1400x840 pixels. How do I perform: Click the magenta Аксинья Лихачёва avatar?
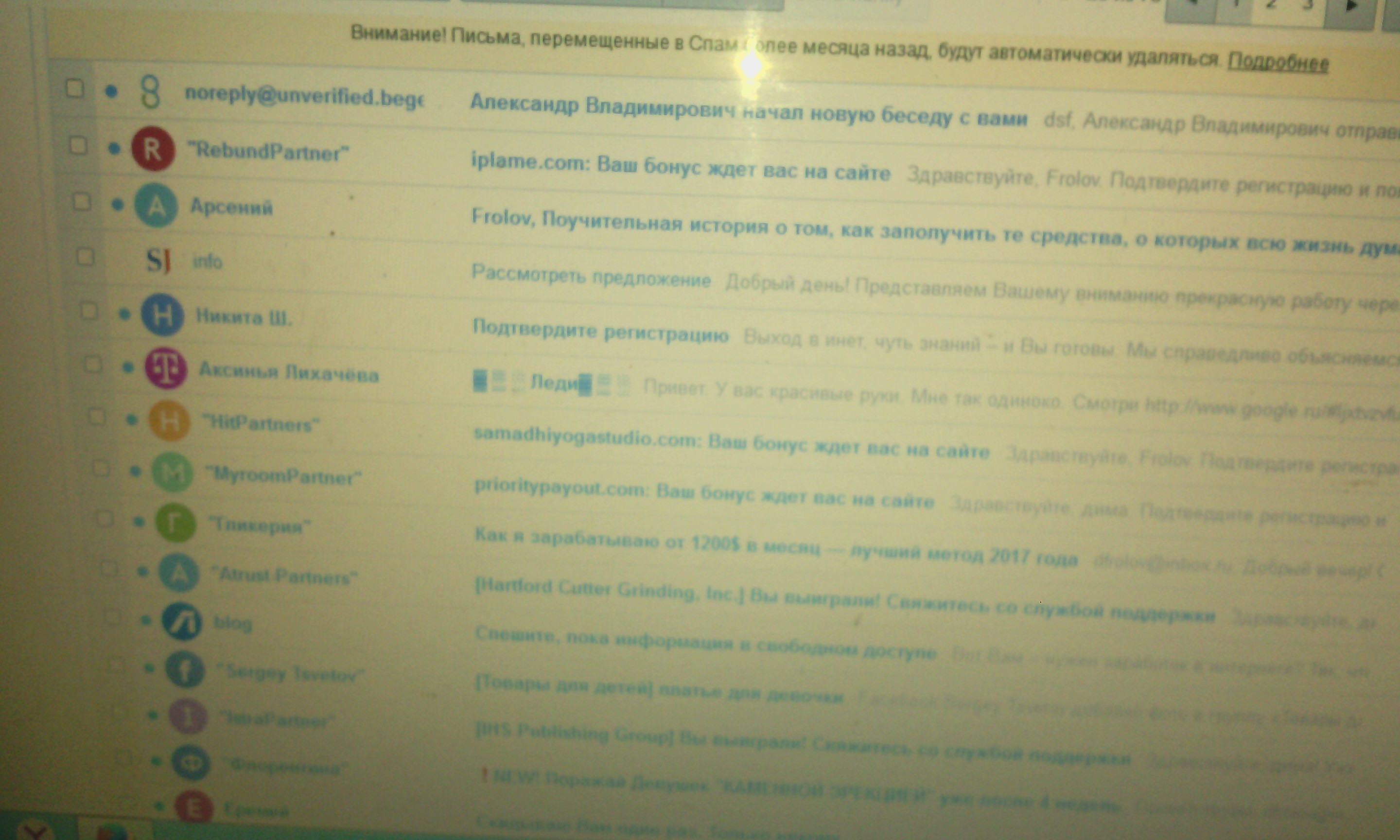[166, 368]
